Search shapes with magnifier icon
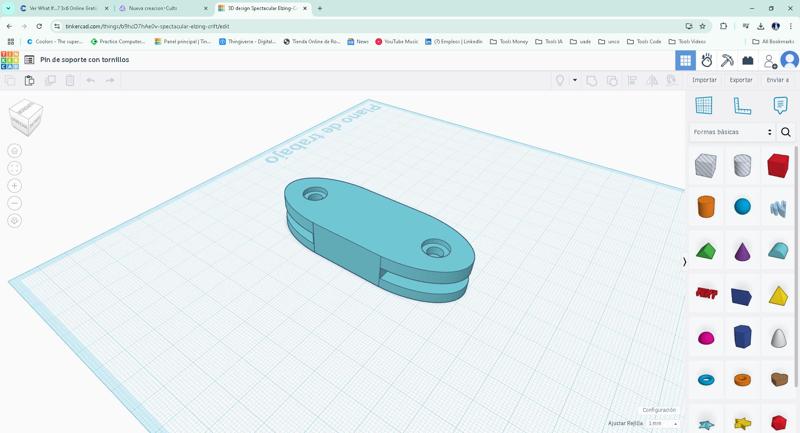This screenshot has height=433, width=800. point(786,132)
